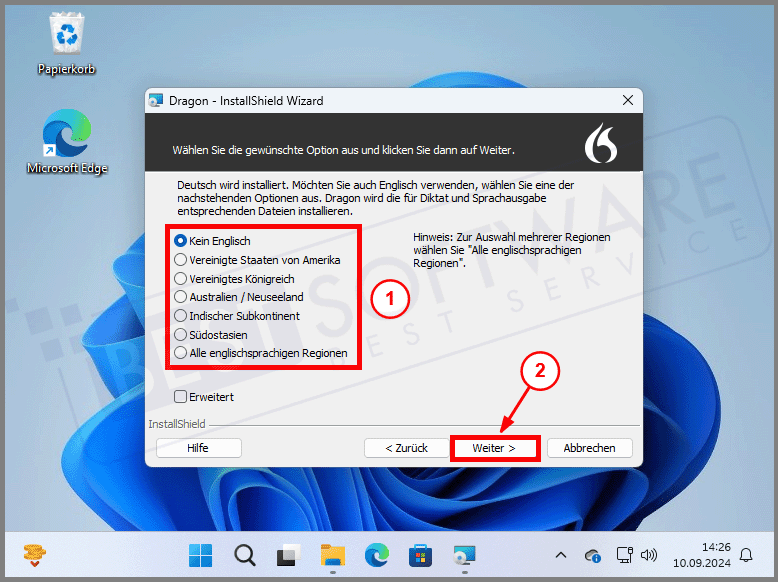This screenshot has width=778, height=582.
Task: Select the Südostasien option
Action: [x=210, y=335]
